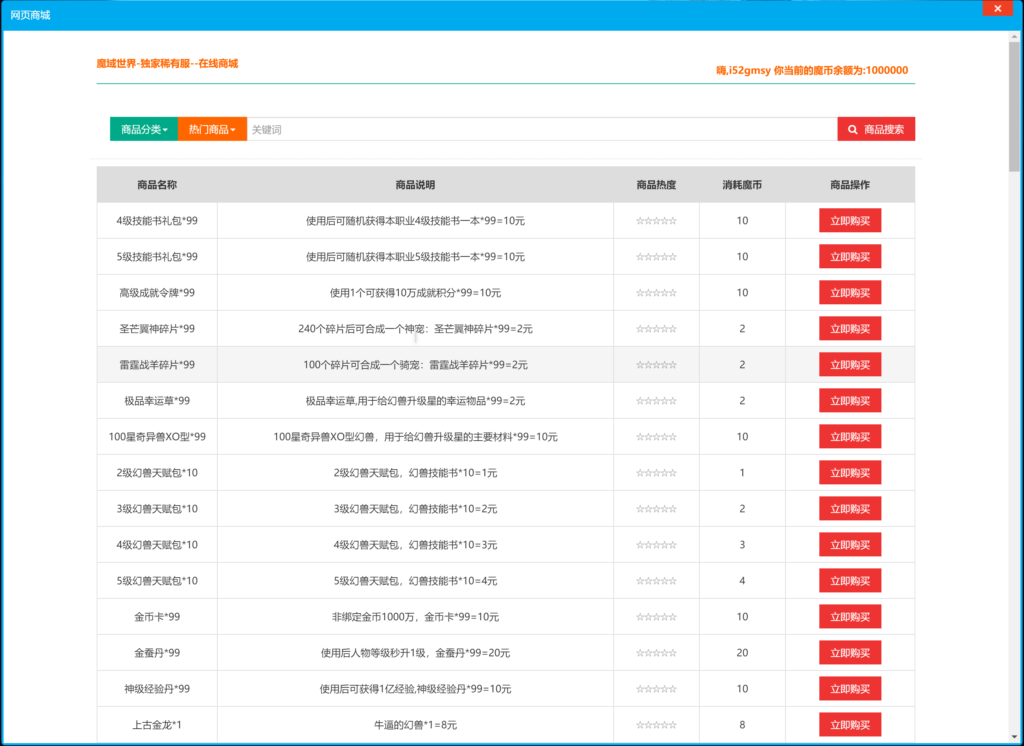Click the star rating for 2级幻兽天赋包*10
Screen dimensions: 1024x746
(656, 472)
